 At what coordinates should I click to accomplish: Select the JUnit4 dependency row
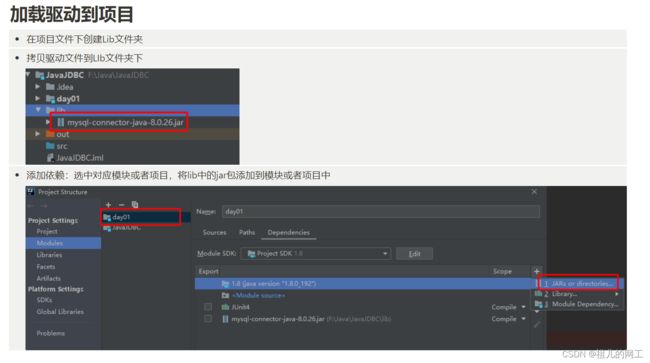[x=364, y=307]
